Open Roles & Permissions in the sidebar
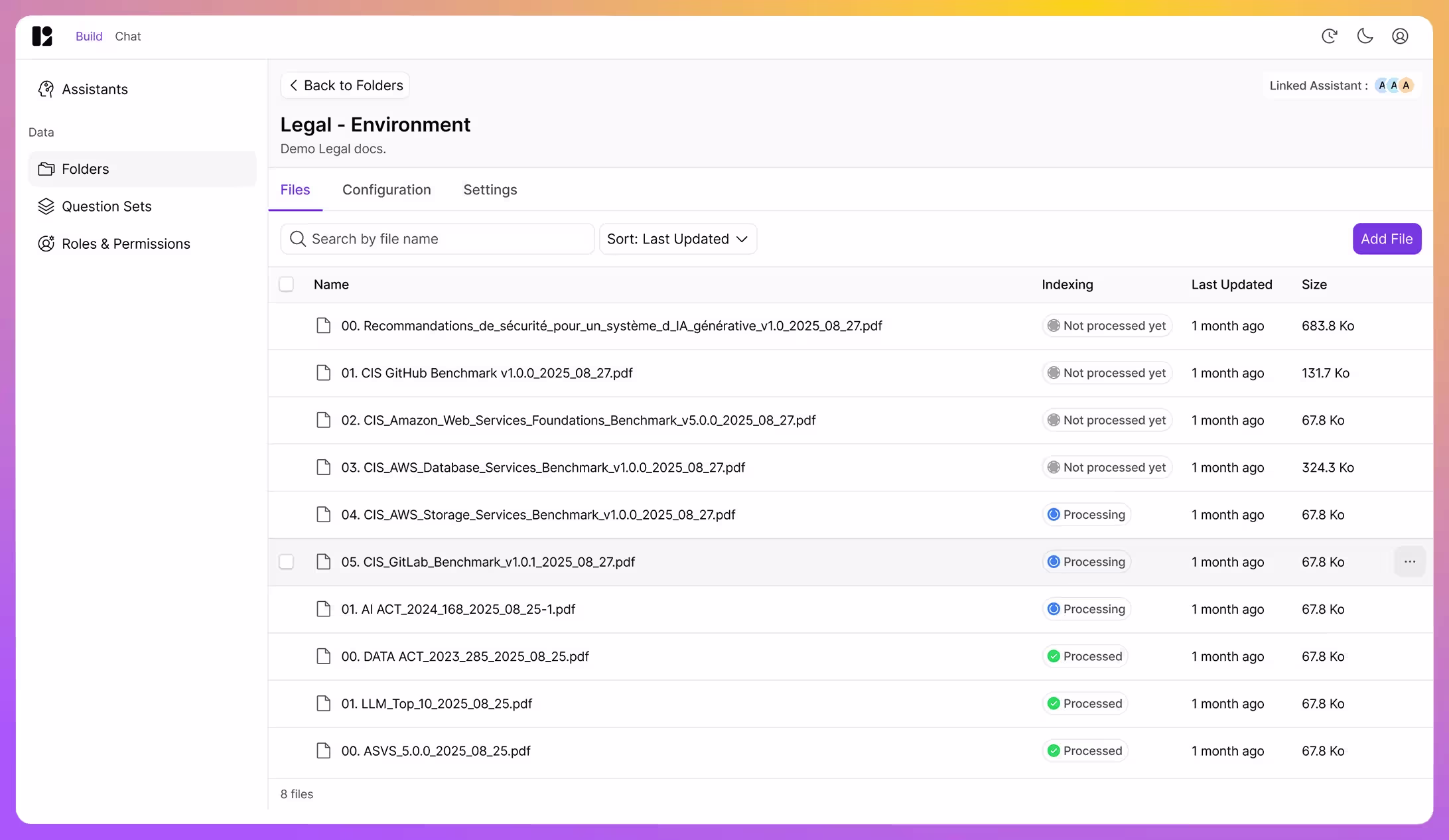This screenshot has width=1449, height=840. (125, 244)
